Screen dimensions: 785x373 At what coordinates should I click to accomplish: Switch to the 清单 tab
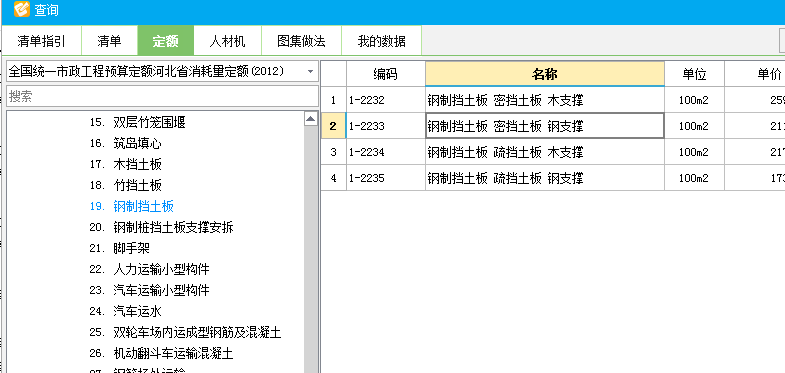coord(109,41)
